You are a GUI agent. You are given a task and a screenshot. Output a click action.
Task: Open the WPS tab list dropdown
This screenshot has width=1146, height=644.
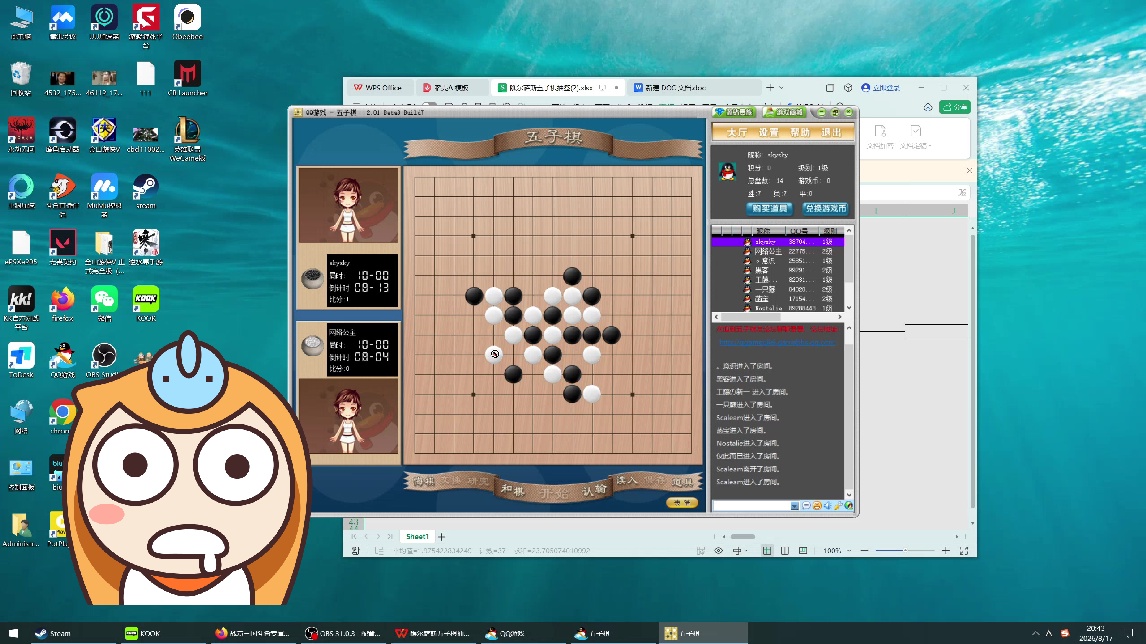pos(781,88)
